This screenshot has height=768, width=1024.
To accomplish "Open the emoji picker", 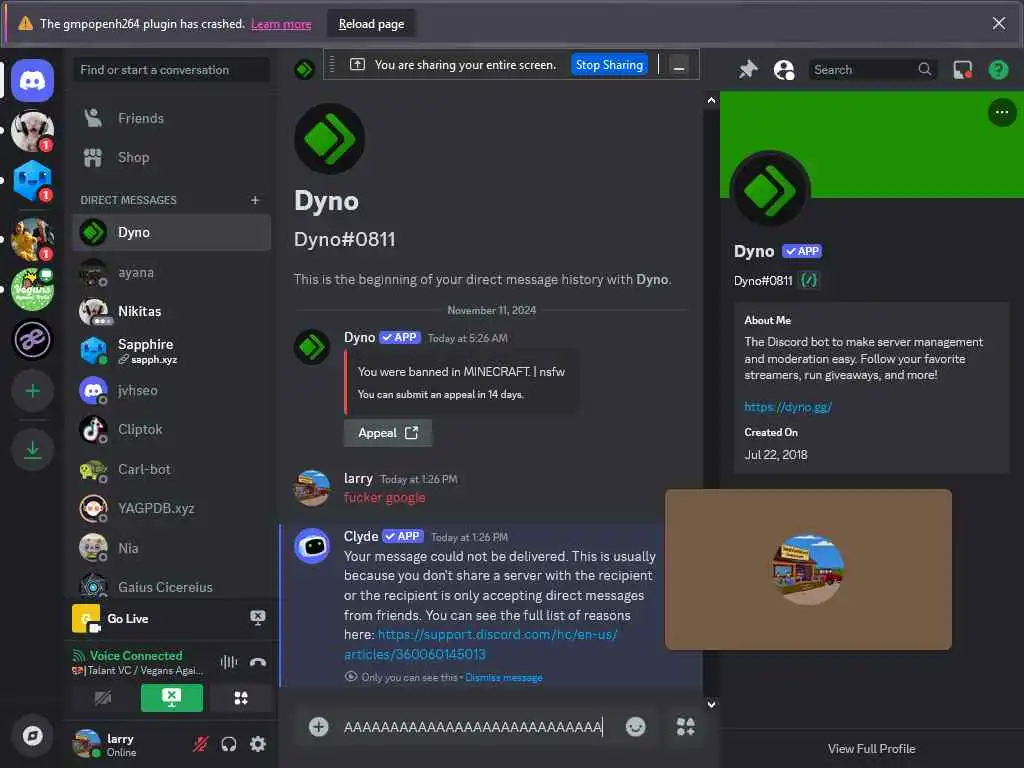I will click(x=635, y=726).
